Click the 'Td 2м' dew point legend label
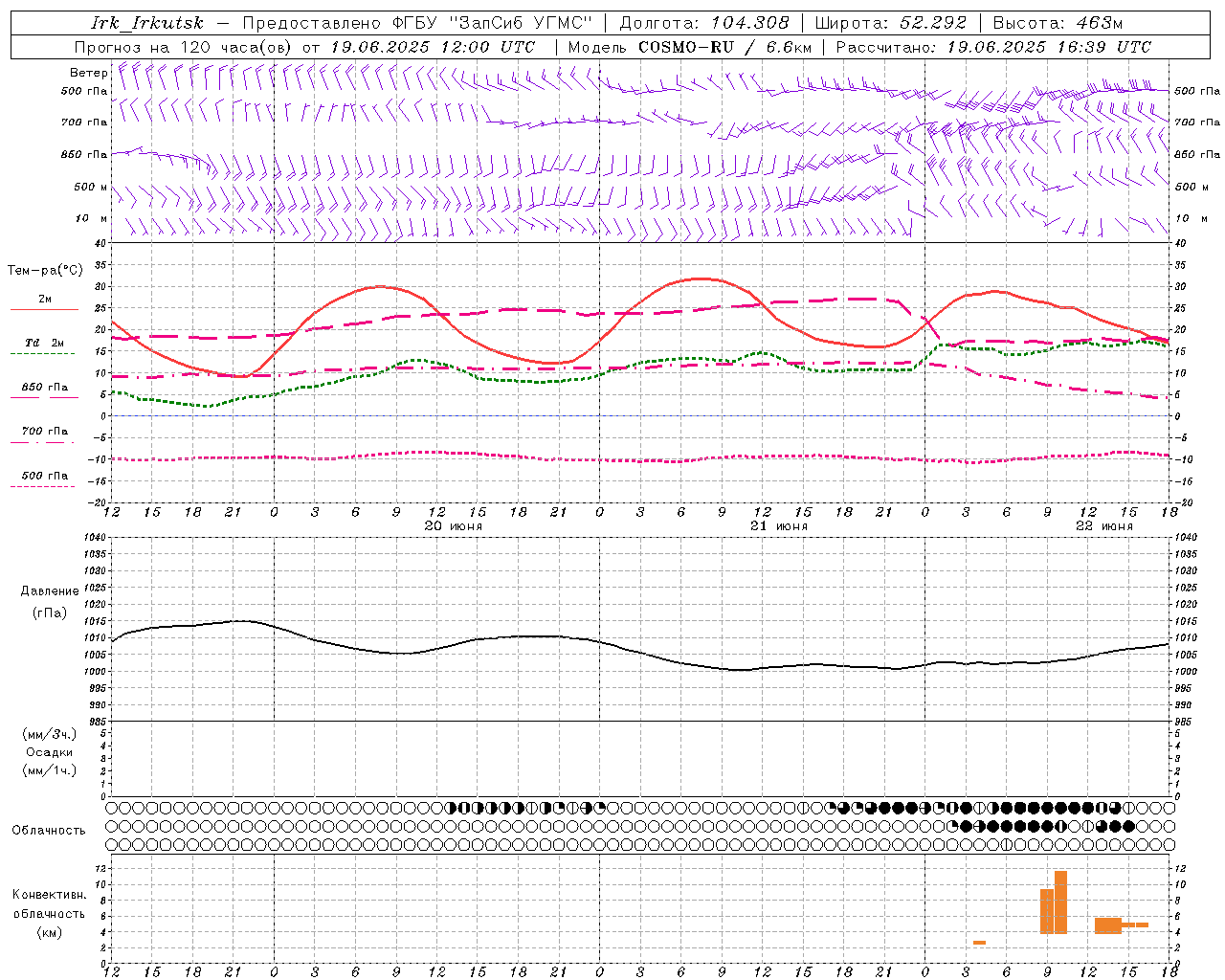 (x=45, y=343)
